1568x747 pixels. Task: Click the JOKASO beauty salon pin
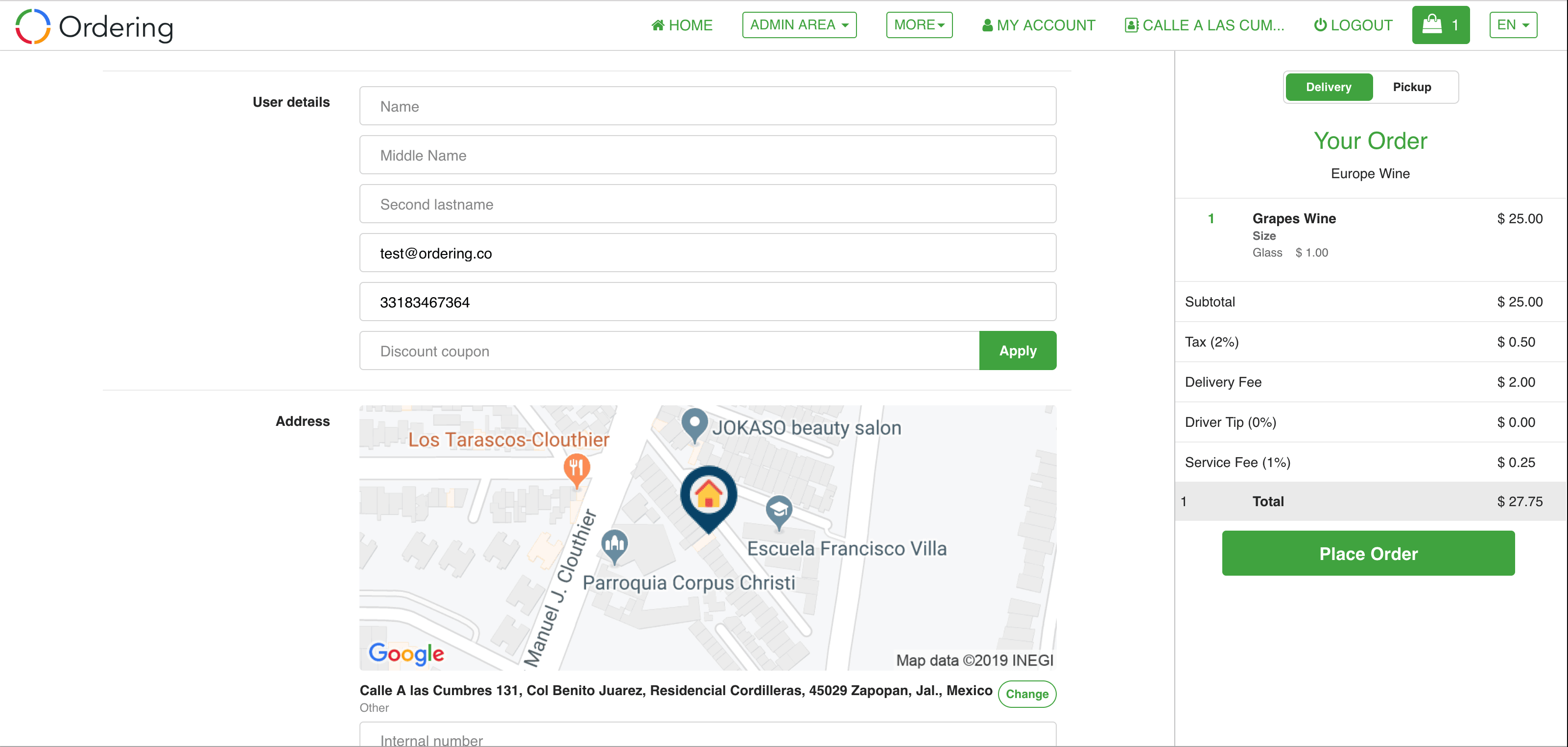pyautogui.click(x=694, y=424)
